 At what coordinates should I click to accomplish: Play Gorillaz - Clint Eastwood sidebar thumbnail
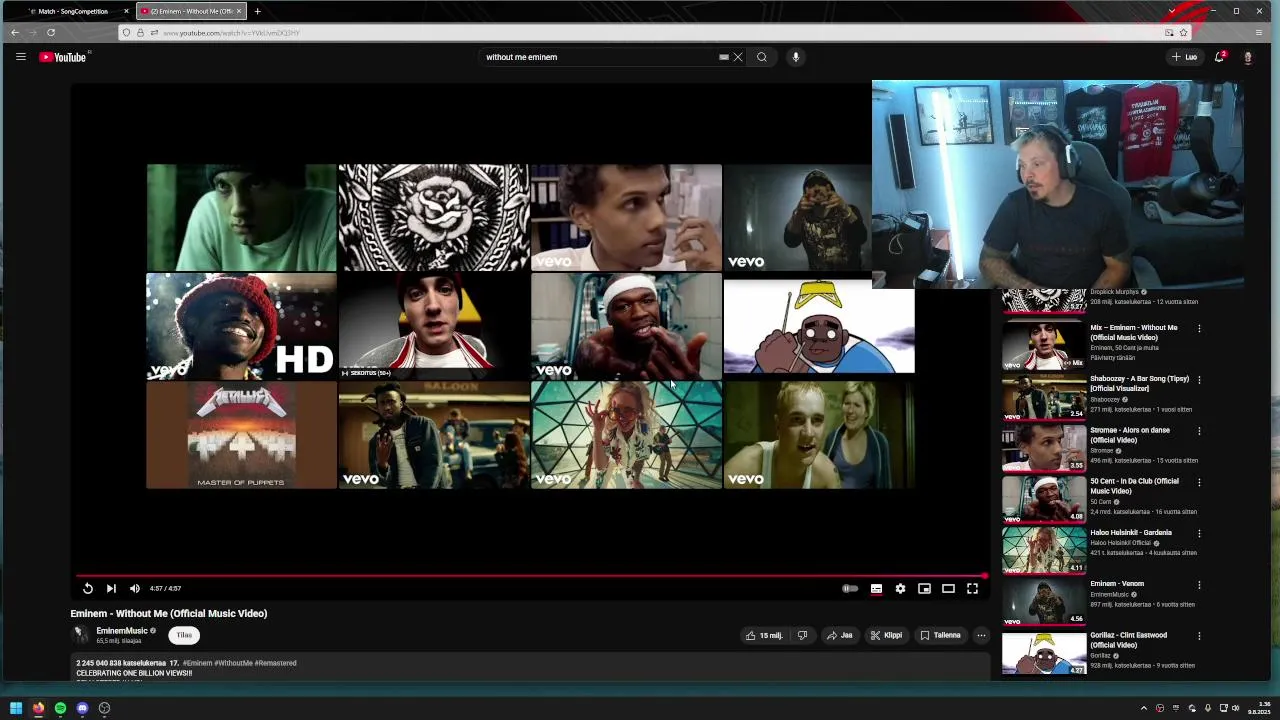click(x=1044, y=653)
